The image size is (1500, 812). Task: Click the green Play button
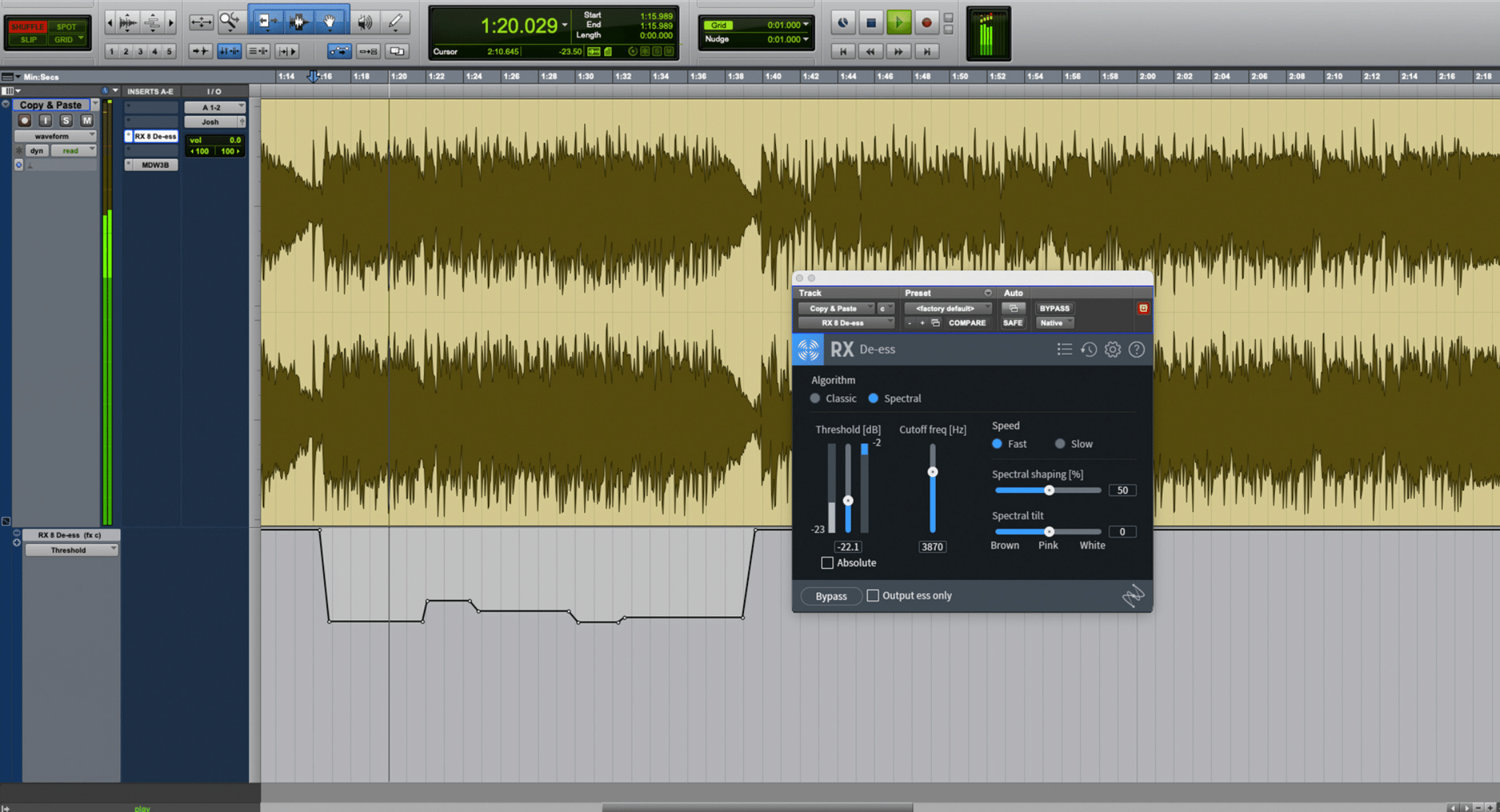(899, 23)
